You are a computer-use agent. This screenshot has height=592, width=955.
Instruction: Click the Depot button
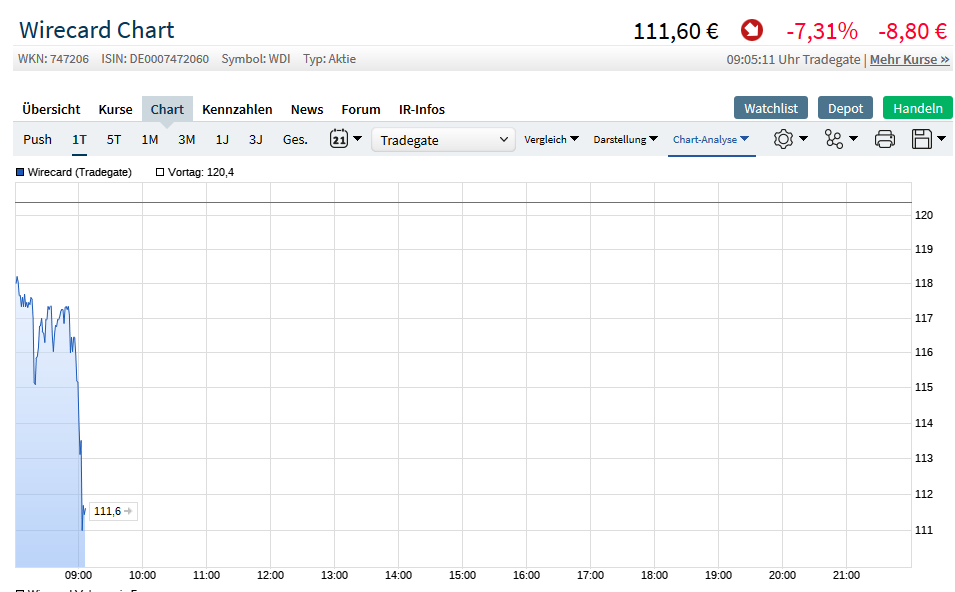[x=845, y=108]
